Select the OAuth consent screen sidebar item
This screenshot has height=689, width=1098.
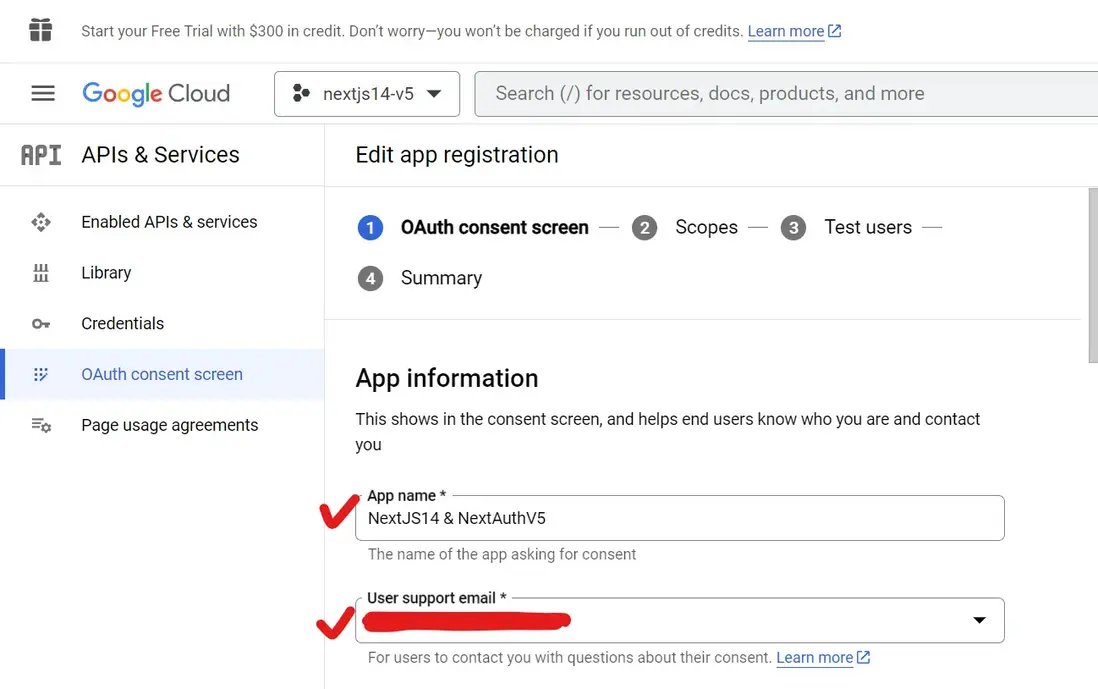coord(162,374)
